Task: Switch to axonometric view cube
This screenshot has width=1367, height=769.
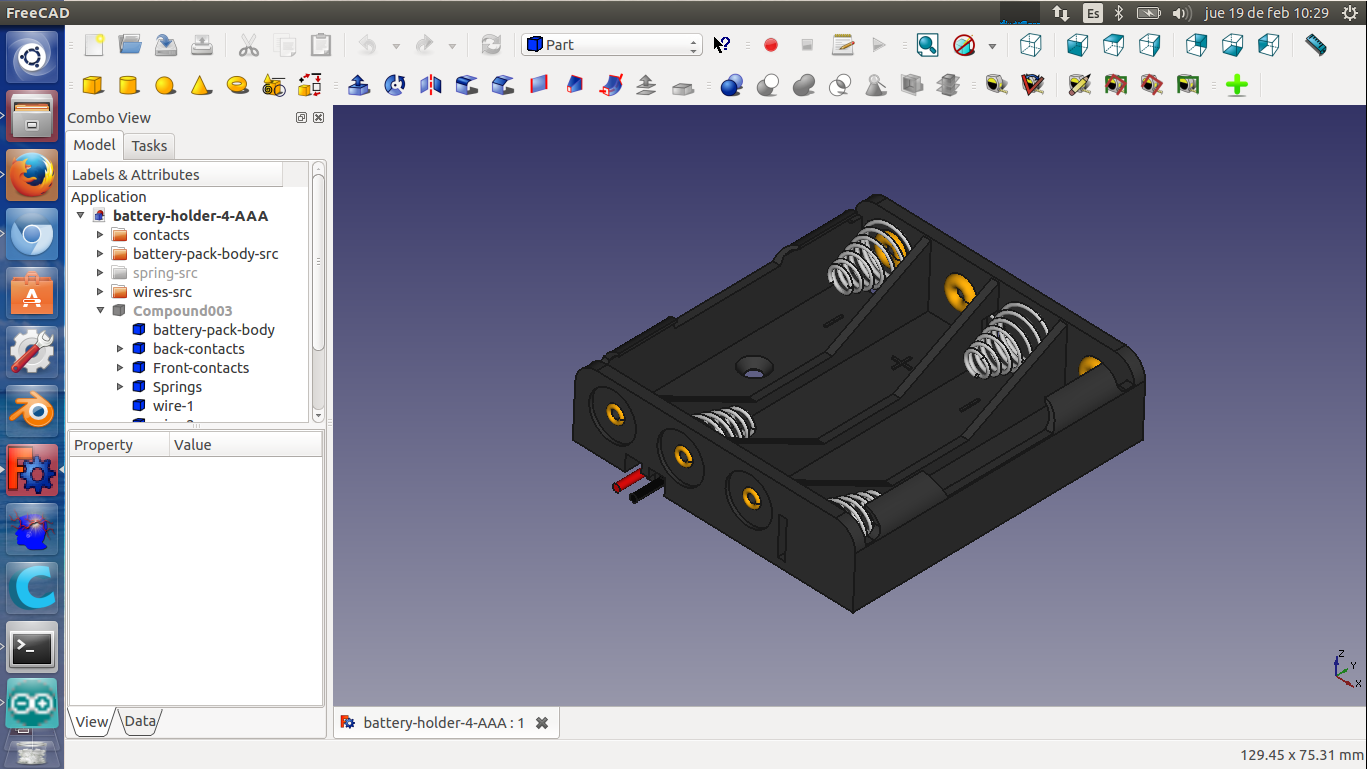Action: pyautogui.click(x=1030, y=45)
